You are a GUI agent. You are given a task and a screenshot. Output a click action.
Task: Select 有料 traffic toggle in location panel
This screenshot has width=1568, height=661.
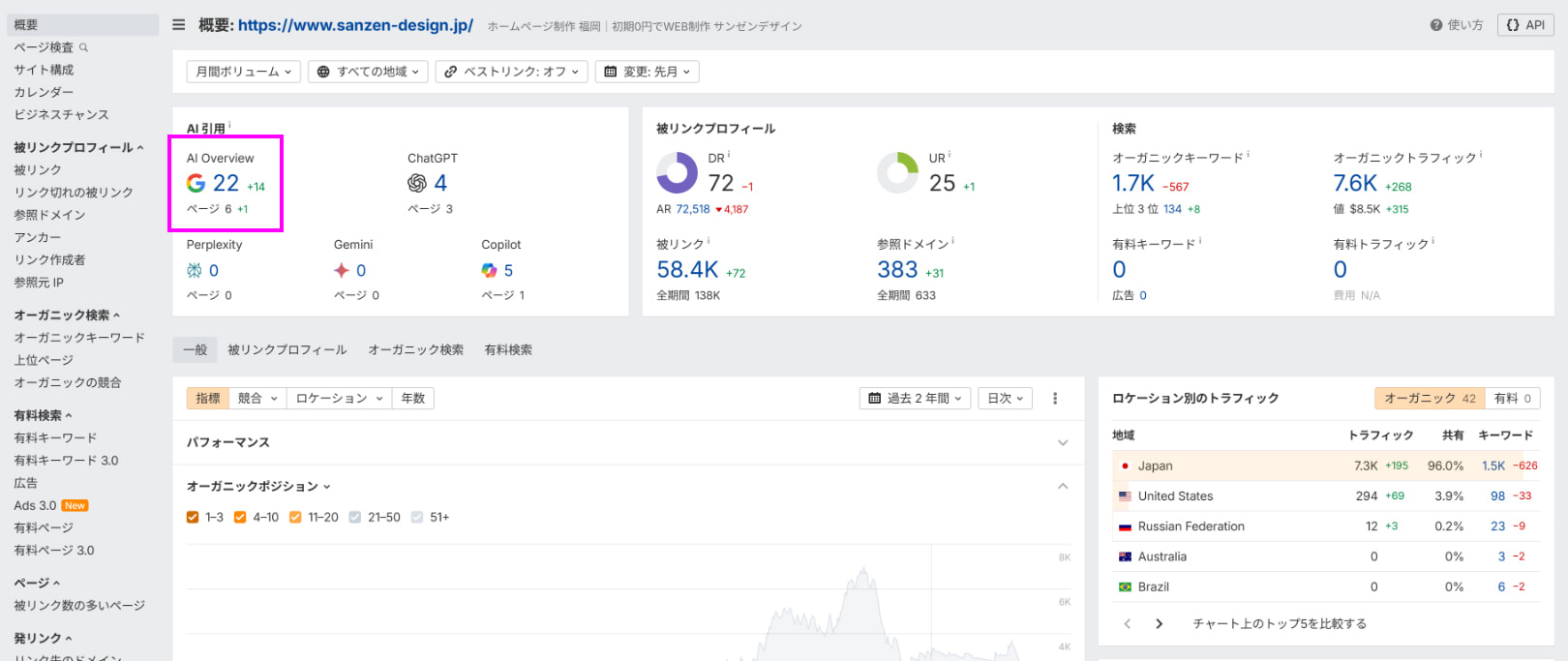click(1513, 398)
